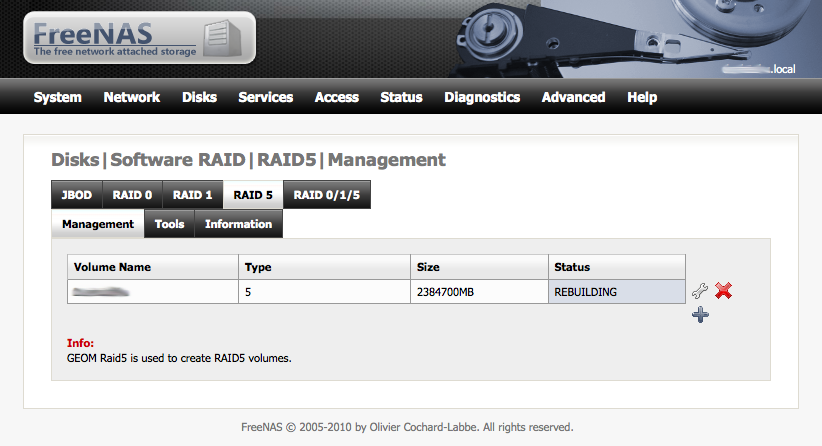Image resolution: width=822 pixels, height=446 pixels.
Task: Click the REBUILDING status cell
Action: pyautogui.click(x=617, y=292)
